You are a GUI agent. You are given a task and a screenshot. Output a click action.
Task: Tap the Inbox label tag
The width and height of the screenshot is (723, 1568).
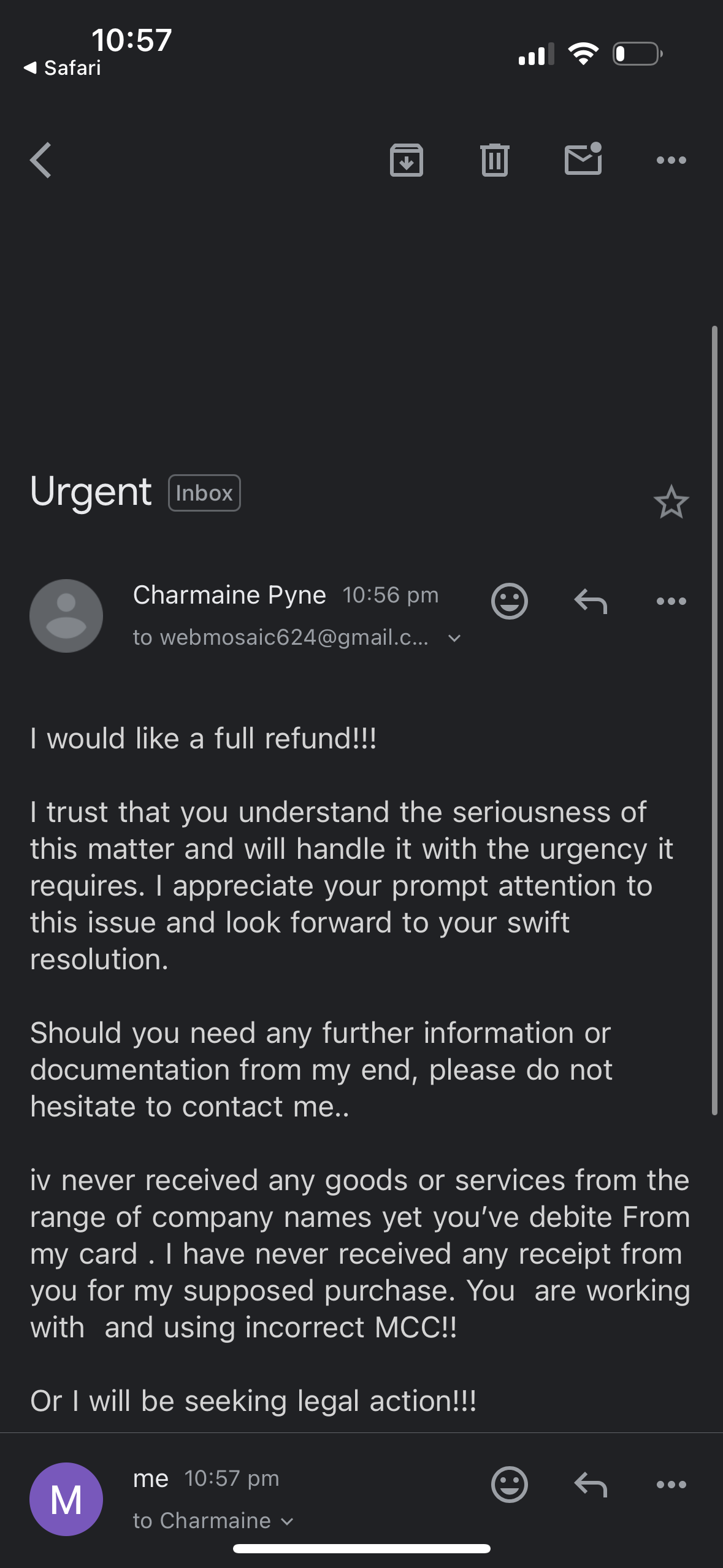(x=204, y=493)
